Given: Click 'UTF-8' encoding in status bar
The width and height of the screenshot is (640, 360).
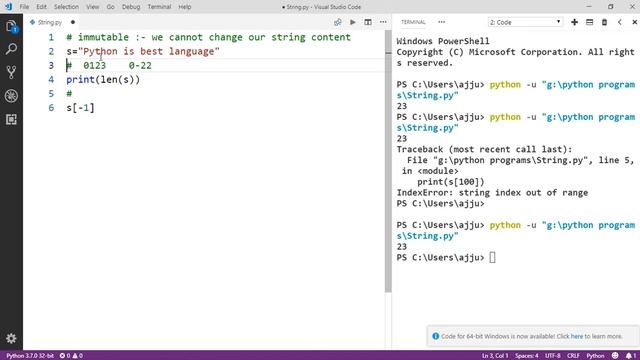Looking at the screenshot, I should coord(553,356).
